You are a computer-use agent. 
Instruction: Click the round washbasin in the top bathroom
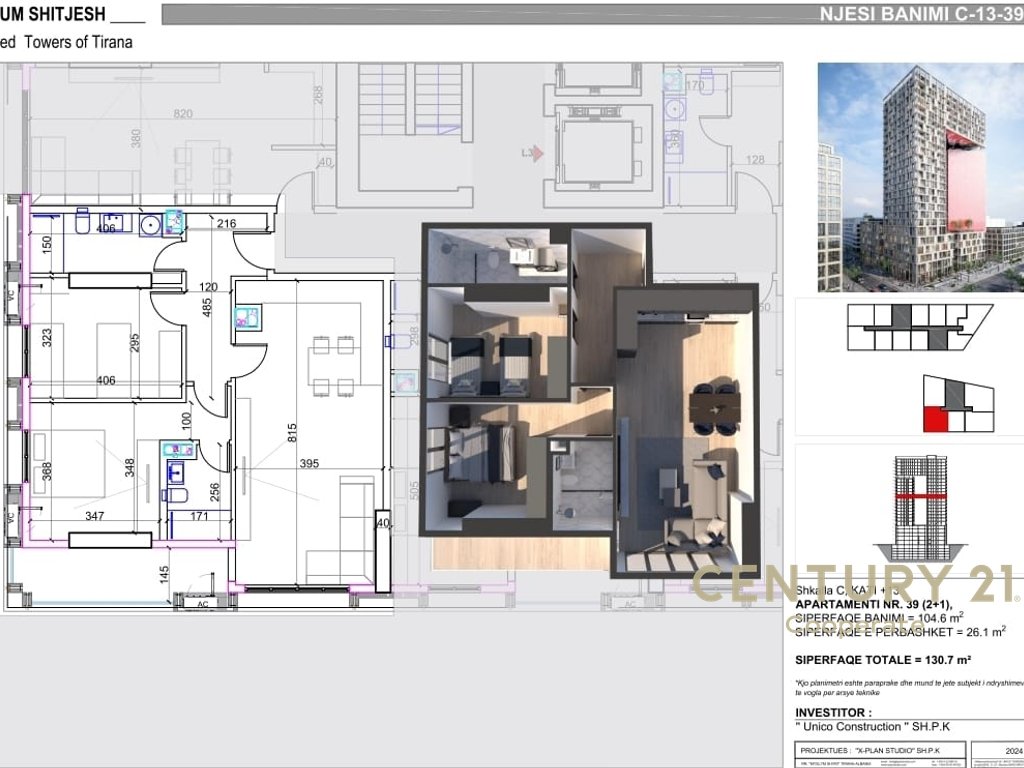coord(150,226)
